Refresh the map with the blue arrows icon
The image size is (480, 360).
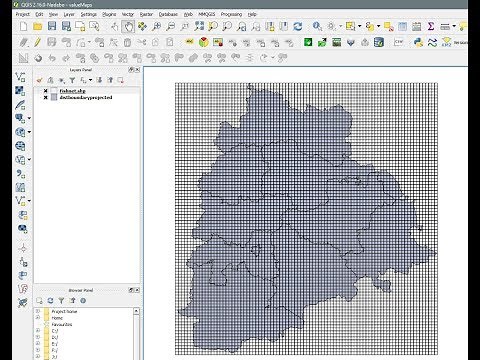(x=297, y=26)
